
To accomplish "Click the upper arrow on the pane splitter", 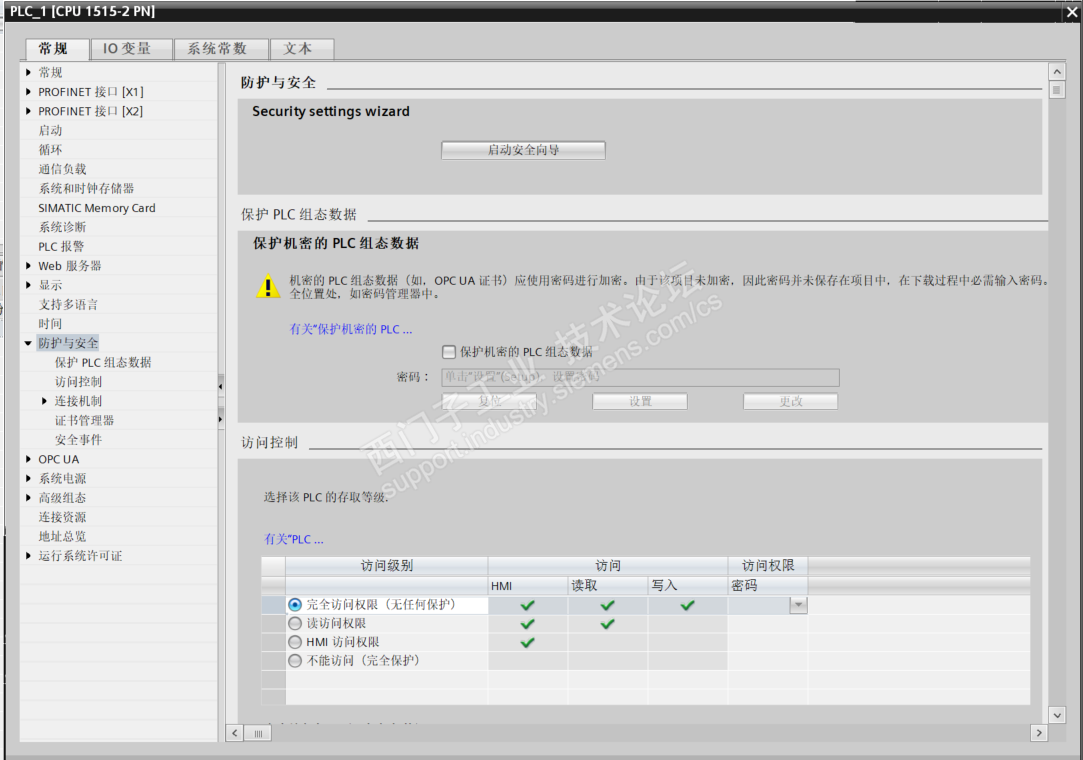I will [220, 386].
